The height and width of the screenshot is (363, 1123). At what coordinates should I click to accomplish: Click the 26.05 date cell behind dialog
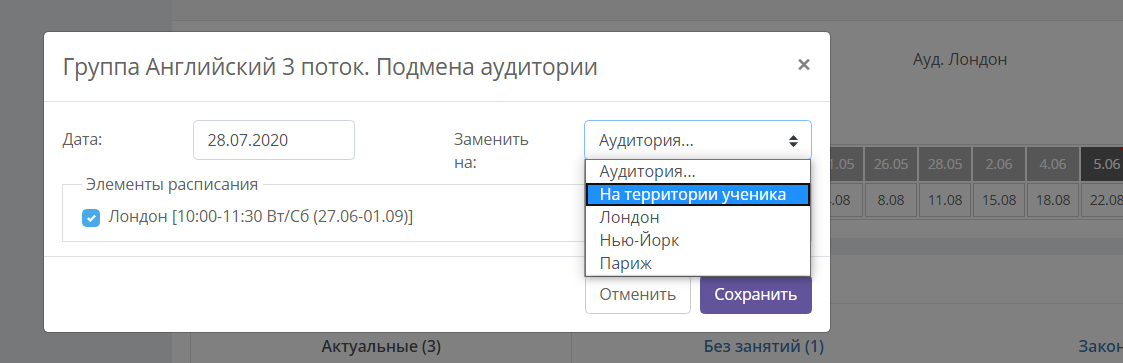pos(890,164)
